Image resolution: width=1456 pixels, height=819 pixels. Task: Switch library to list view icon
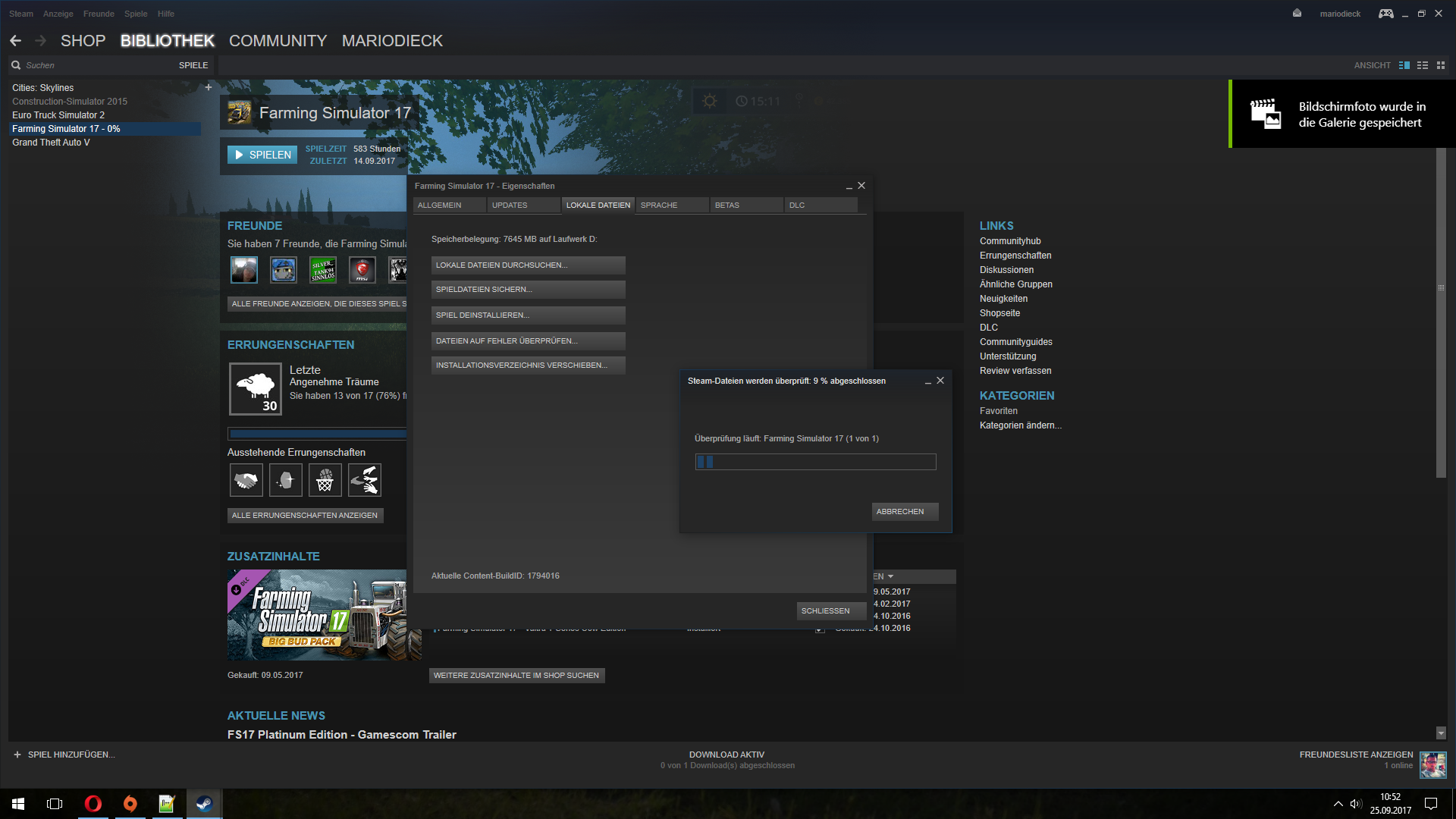tap(1423, 65)
